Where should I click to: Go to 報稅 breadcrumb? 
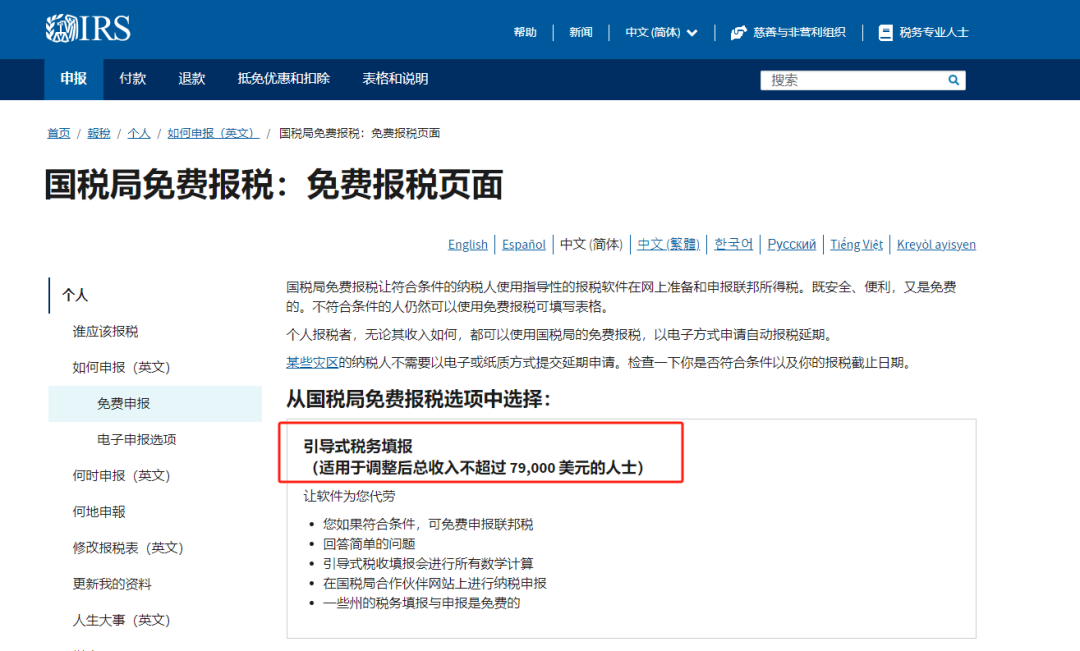tap(98, 133)
